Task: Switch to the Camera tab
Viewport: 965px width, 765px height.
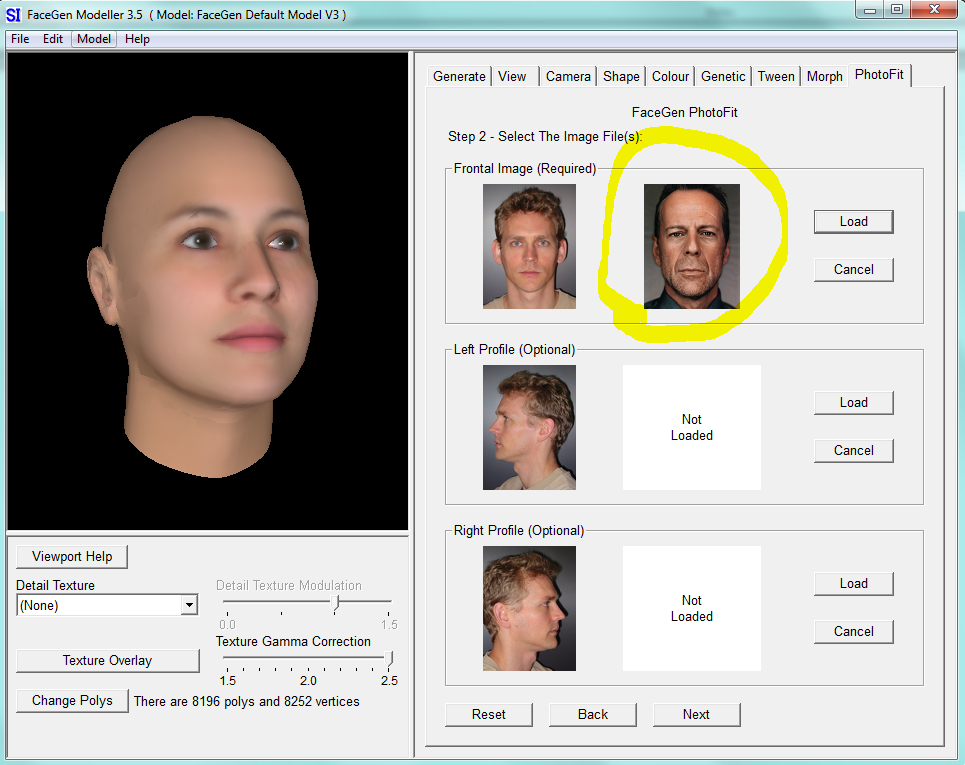Action: coord(568,75)
